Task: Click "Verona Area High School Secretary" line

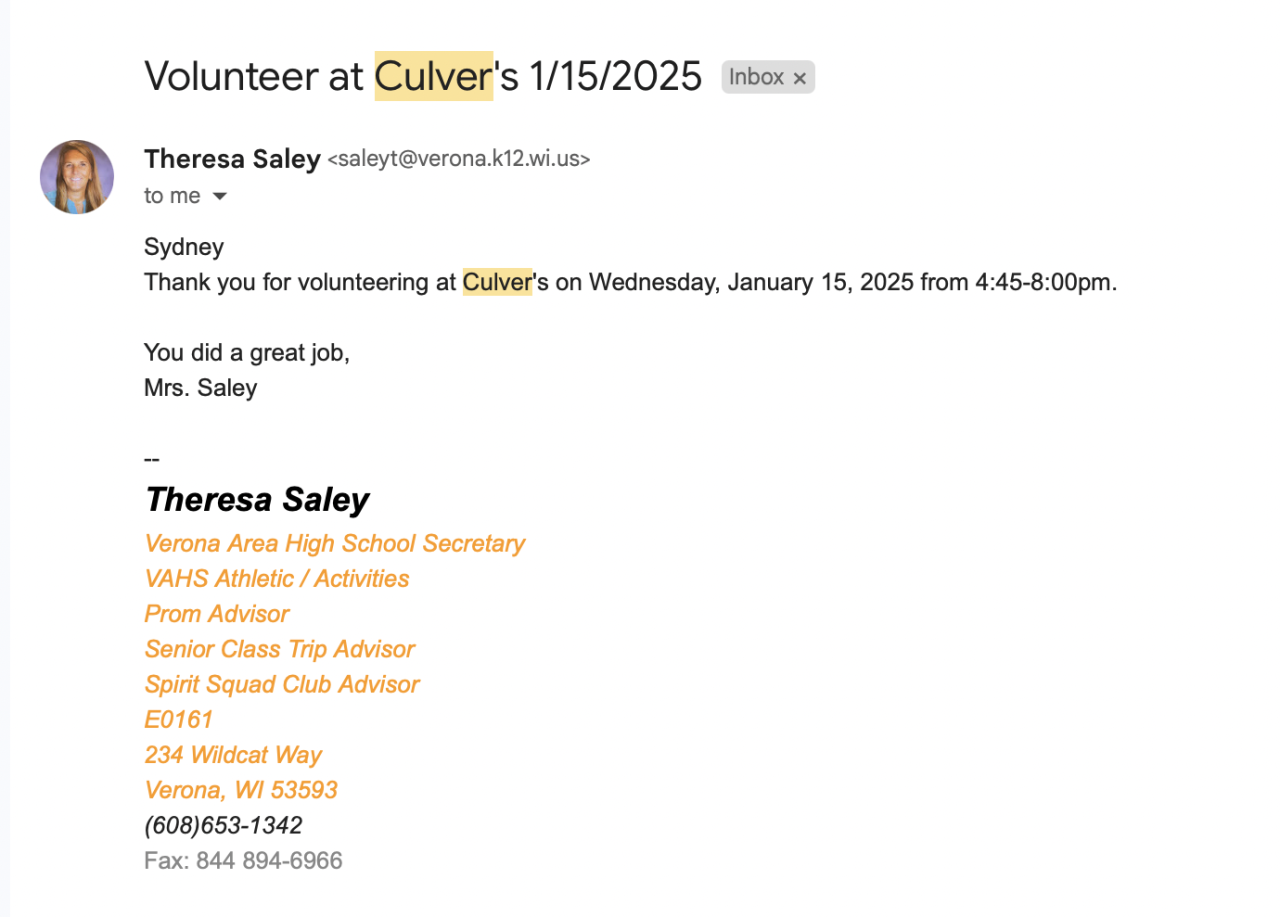Action: (334, 544)
